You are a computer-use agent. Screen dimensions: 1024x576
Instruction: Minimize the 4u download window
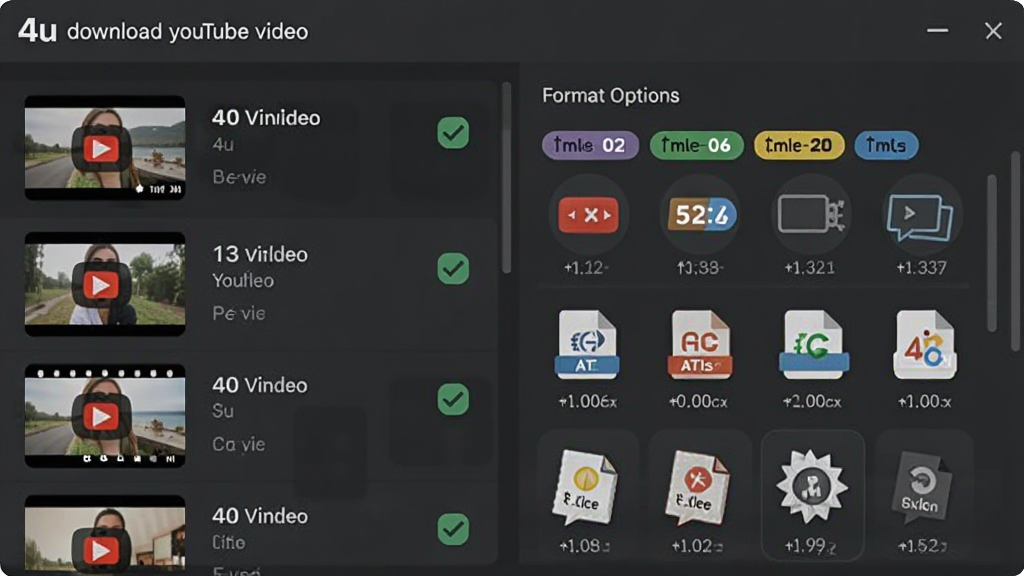(x=937, y=31)
